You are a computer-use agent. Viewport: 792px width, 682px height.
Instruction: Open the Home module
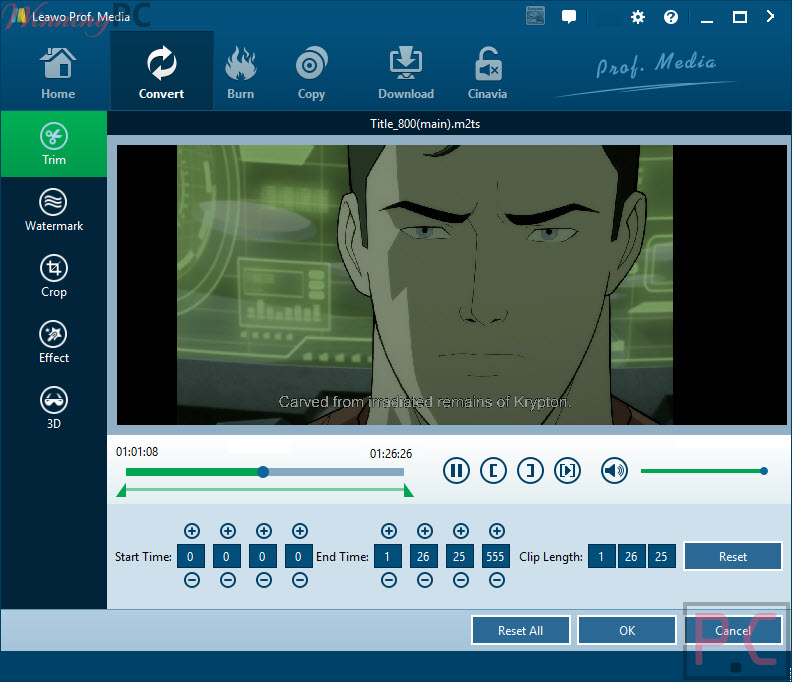58,73
